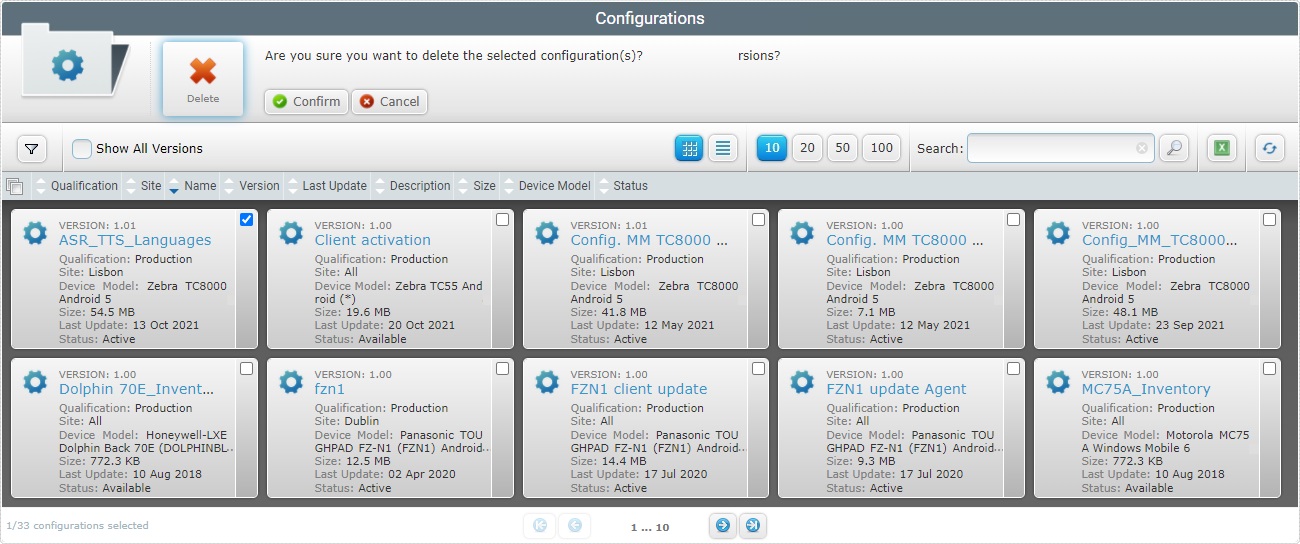
Task: Sort by Device Model column
Action: click(x=554, y=186)
